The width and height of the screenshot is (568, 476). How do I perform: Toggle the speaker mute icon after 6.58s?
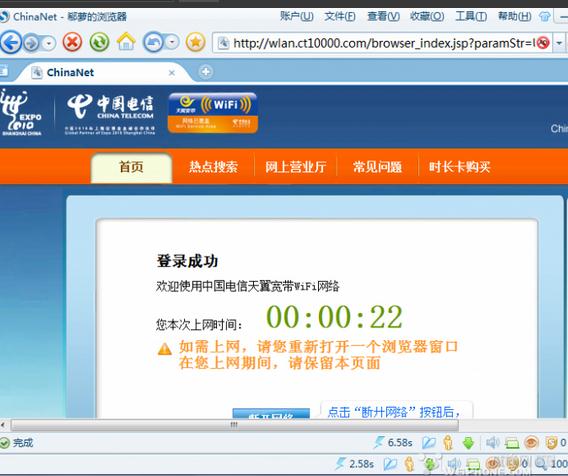[492, 443]
